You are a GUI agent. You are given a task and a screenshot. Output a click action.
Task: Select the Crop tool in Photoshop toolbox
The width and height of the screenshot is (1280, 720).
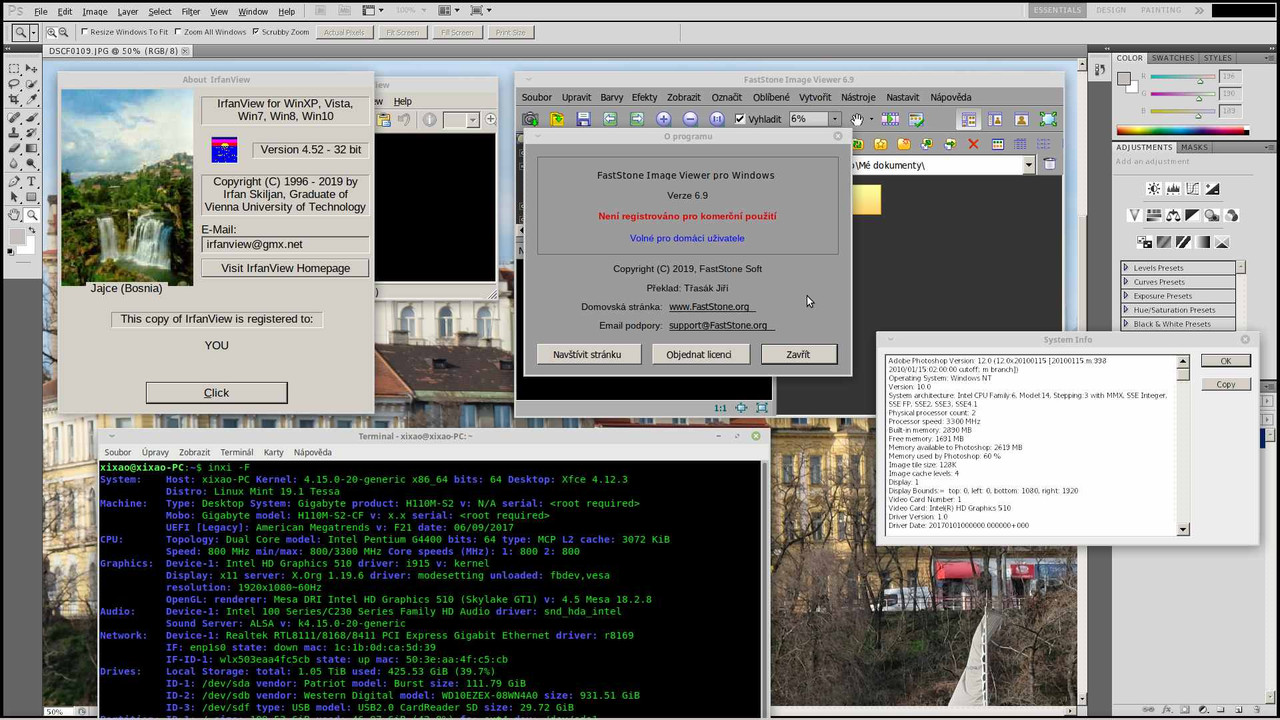(14, 99)
